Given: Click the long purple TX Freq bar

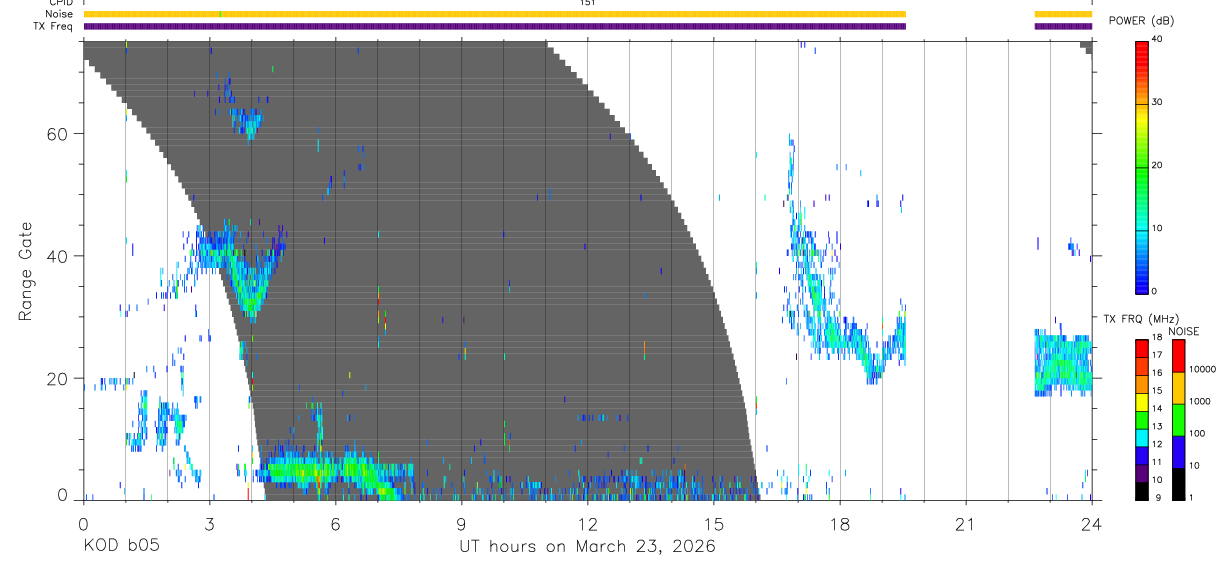Looking at the screenshot, I should click(494, 26).
